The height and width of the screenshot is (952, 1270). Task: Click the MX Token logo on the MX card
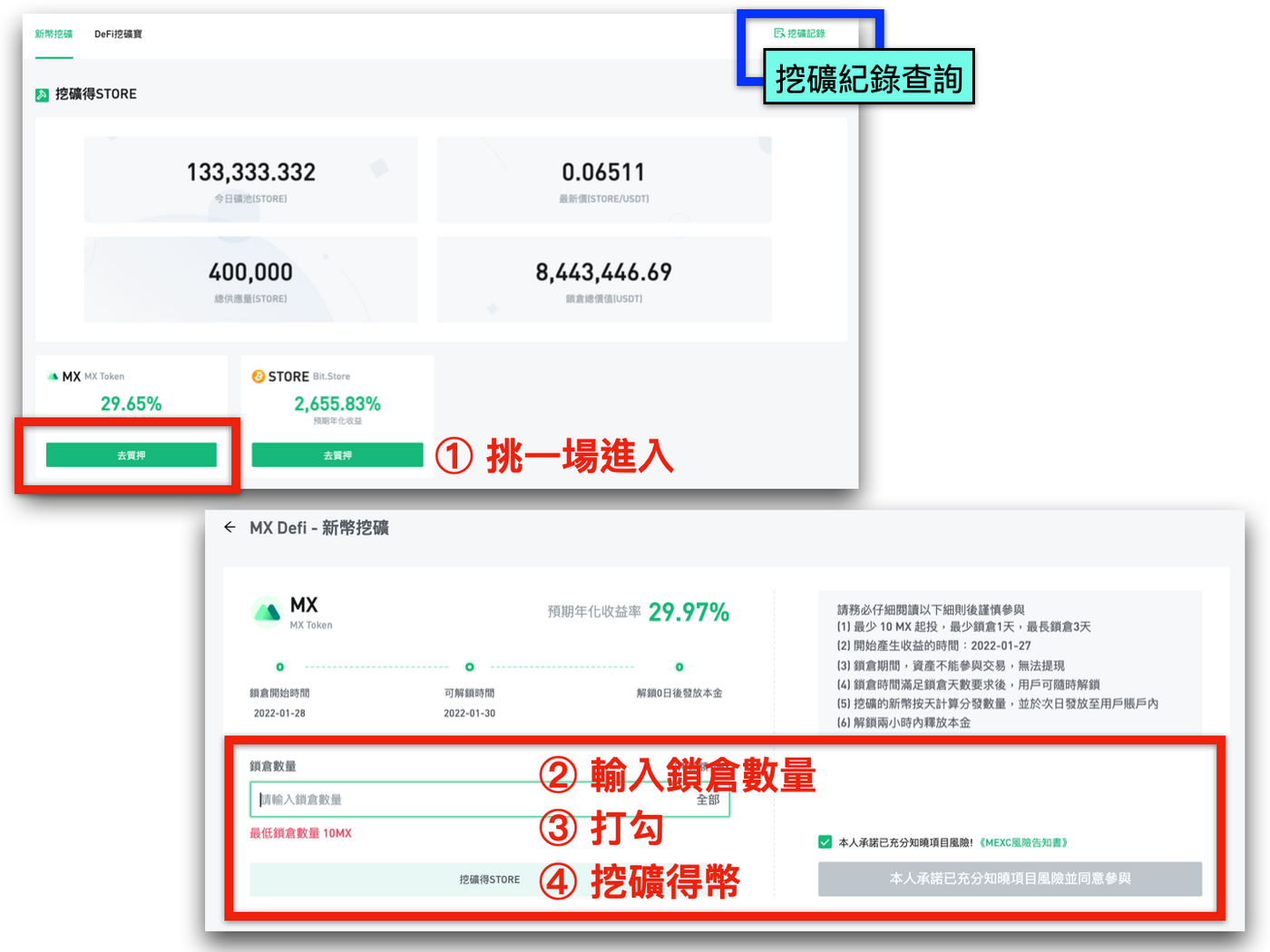click(54, 375)
